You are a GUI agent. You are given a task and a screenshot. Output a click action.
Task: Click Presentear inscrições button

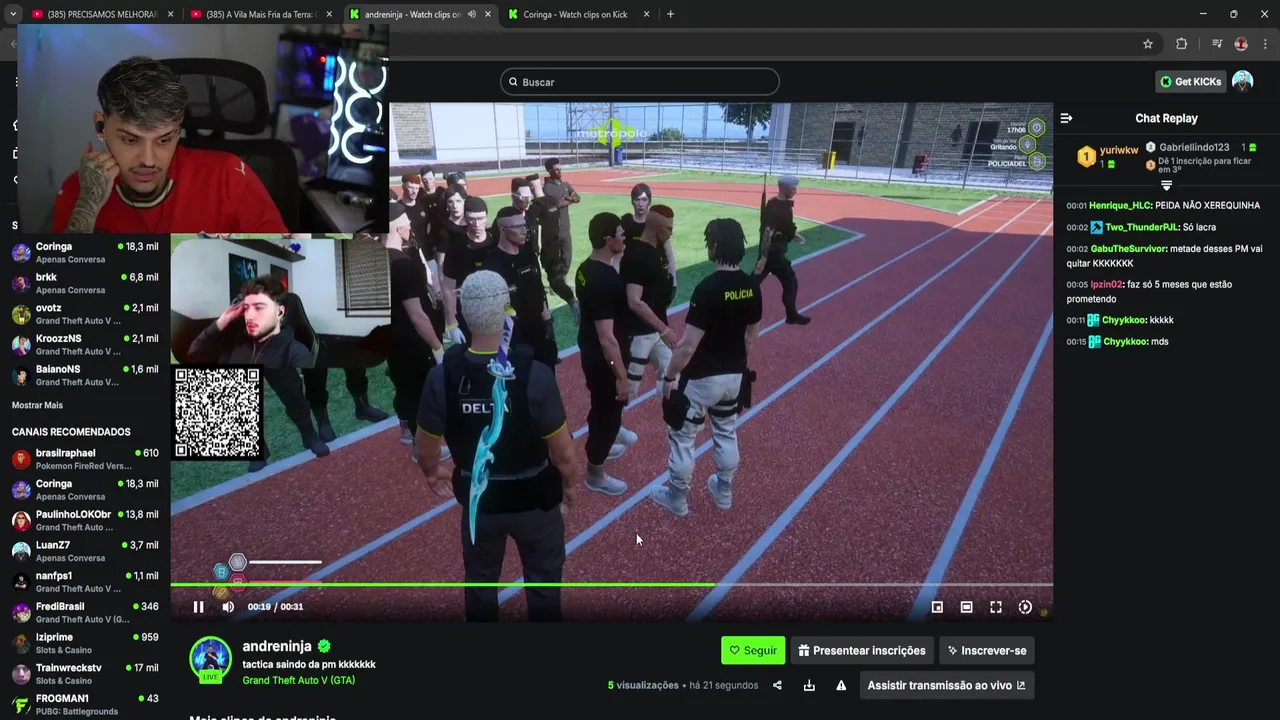click(x=862, y=650)
